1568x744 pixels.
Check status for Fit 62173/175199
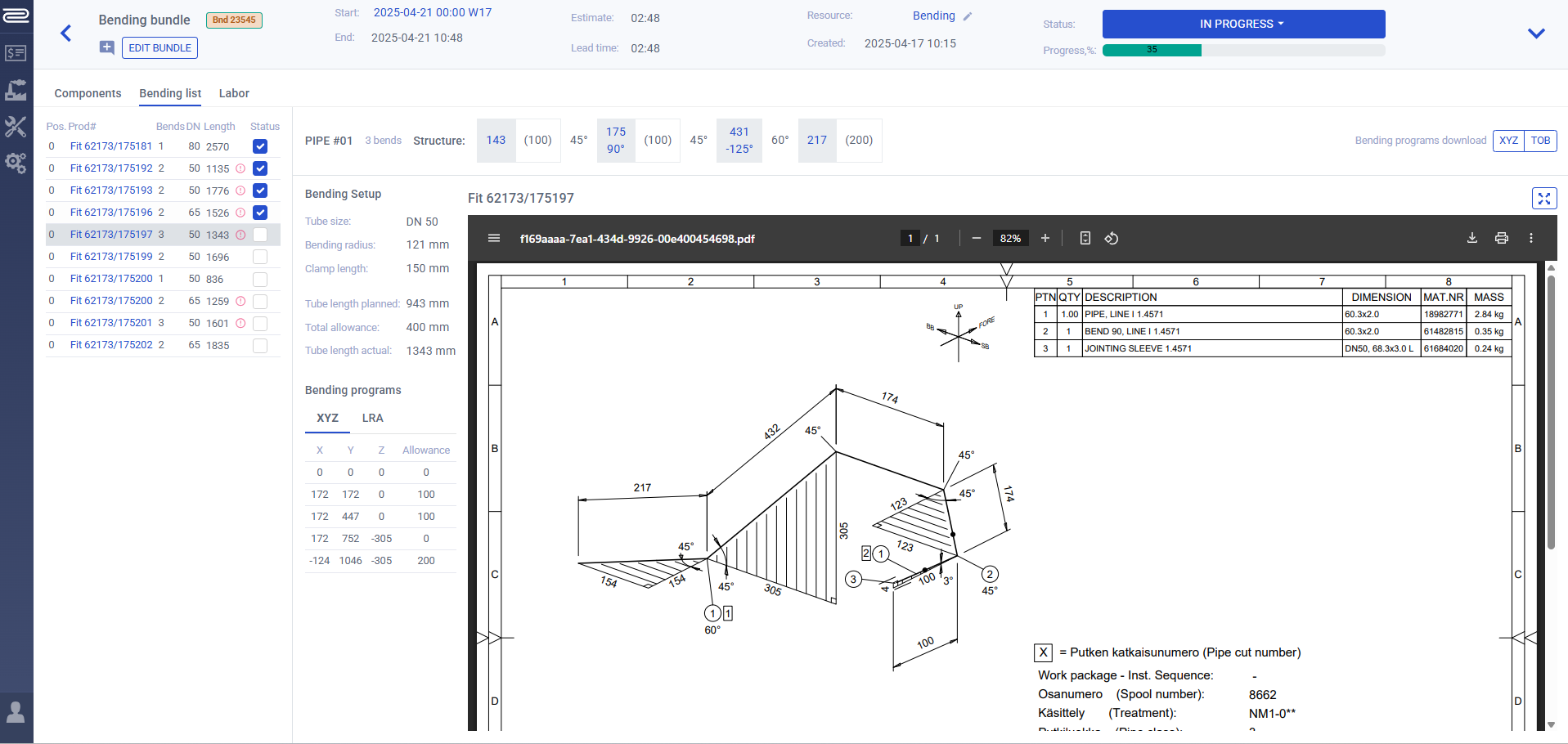[260, 257]
